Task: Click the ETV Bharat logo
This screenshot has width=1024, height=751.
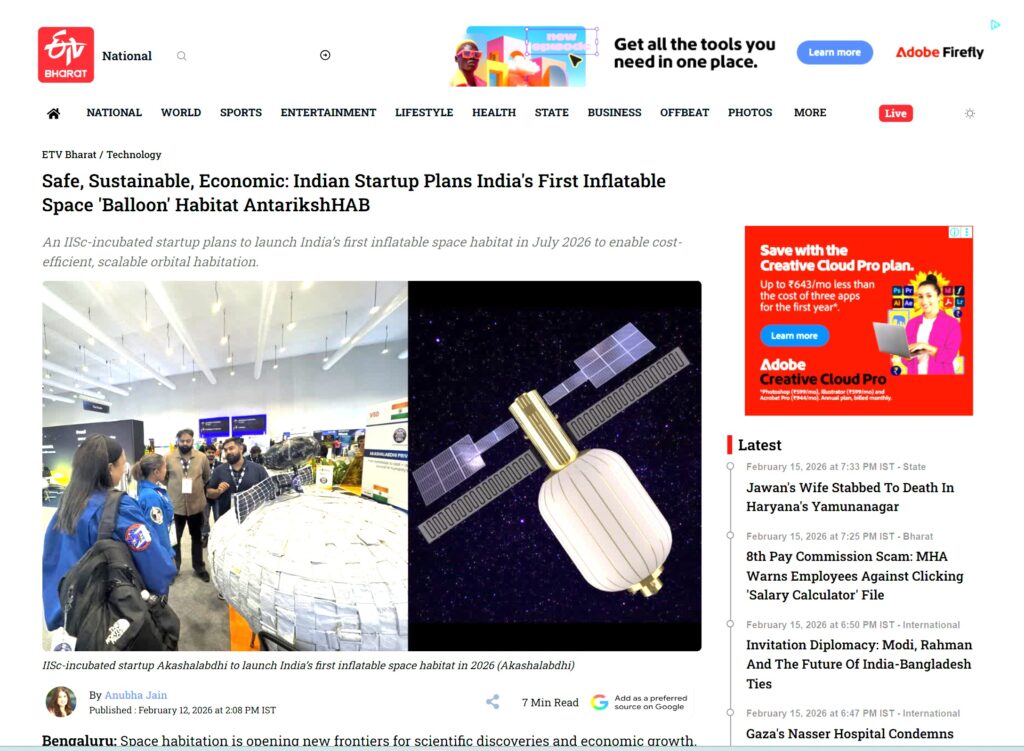Action: [x=66, y=55]
